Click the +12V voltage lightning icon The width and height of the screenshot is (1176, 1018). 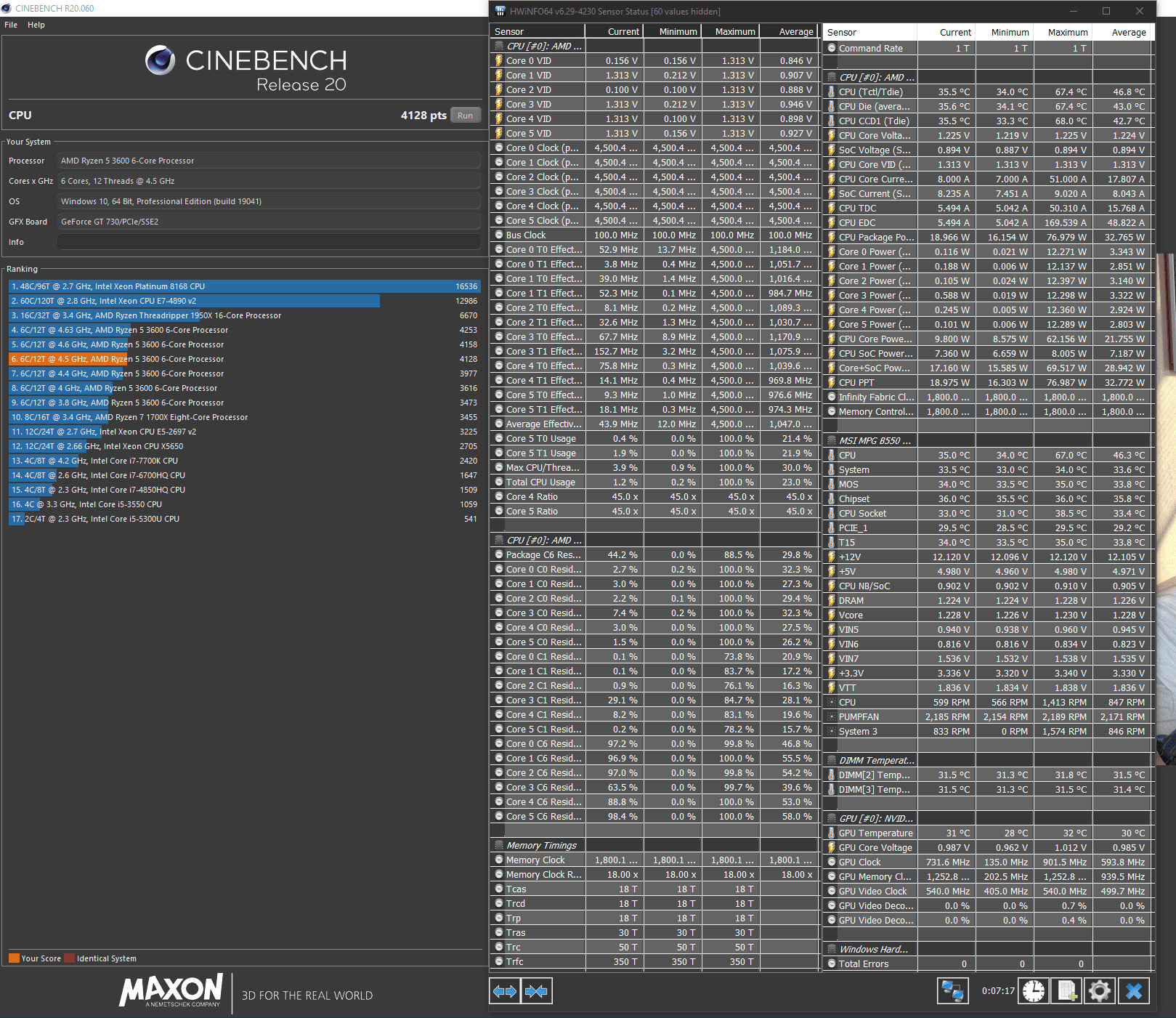(832, 557)
